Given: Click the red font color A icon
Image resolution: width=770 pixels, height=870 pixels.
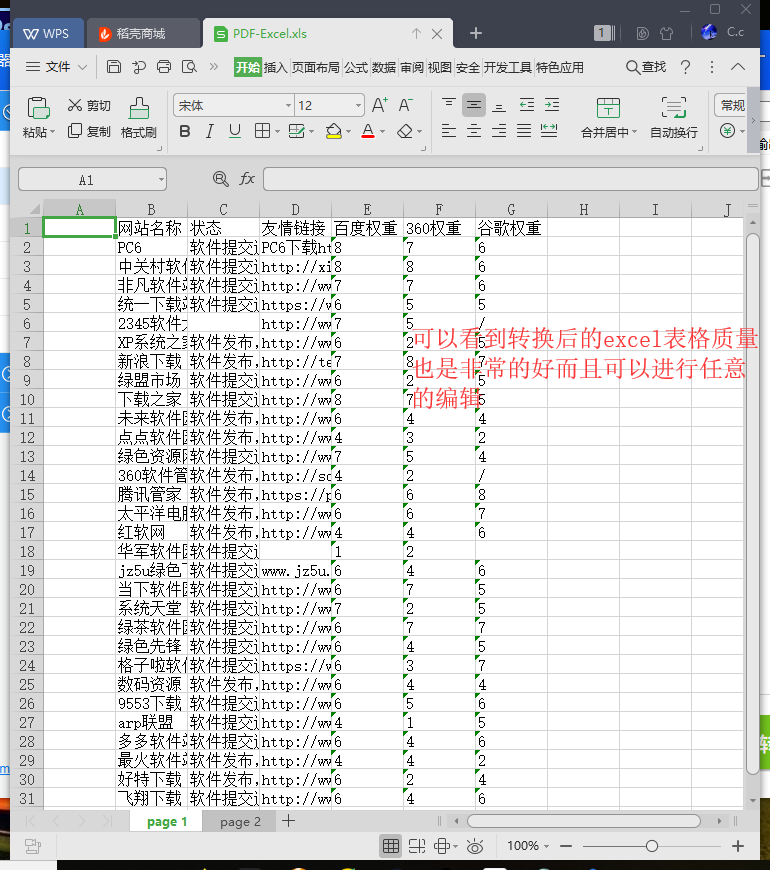Looking at the screenshot, I should pyautogui.click(x=367, y=131).
